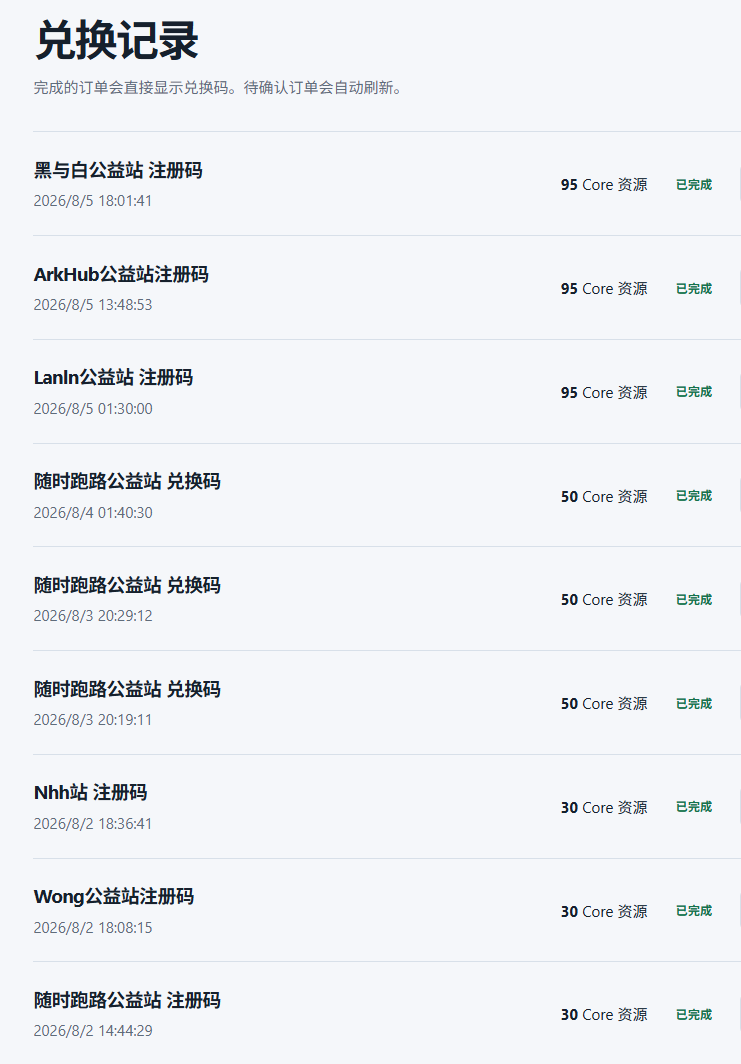
Task: Click the 已完成 badge on ArkHub order
Action: [x=694, y=288]
